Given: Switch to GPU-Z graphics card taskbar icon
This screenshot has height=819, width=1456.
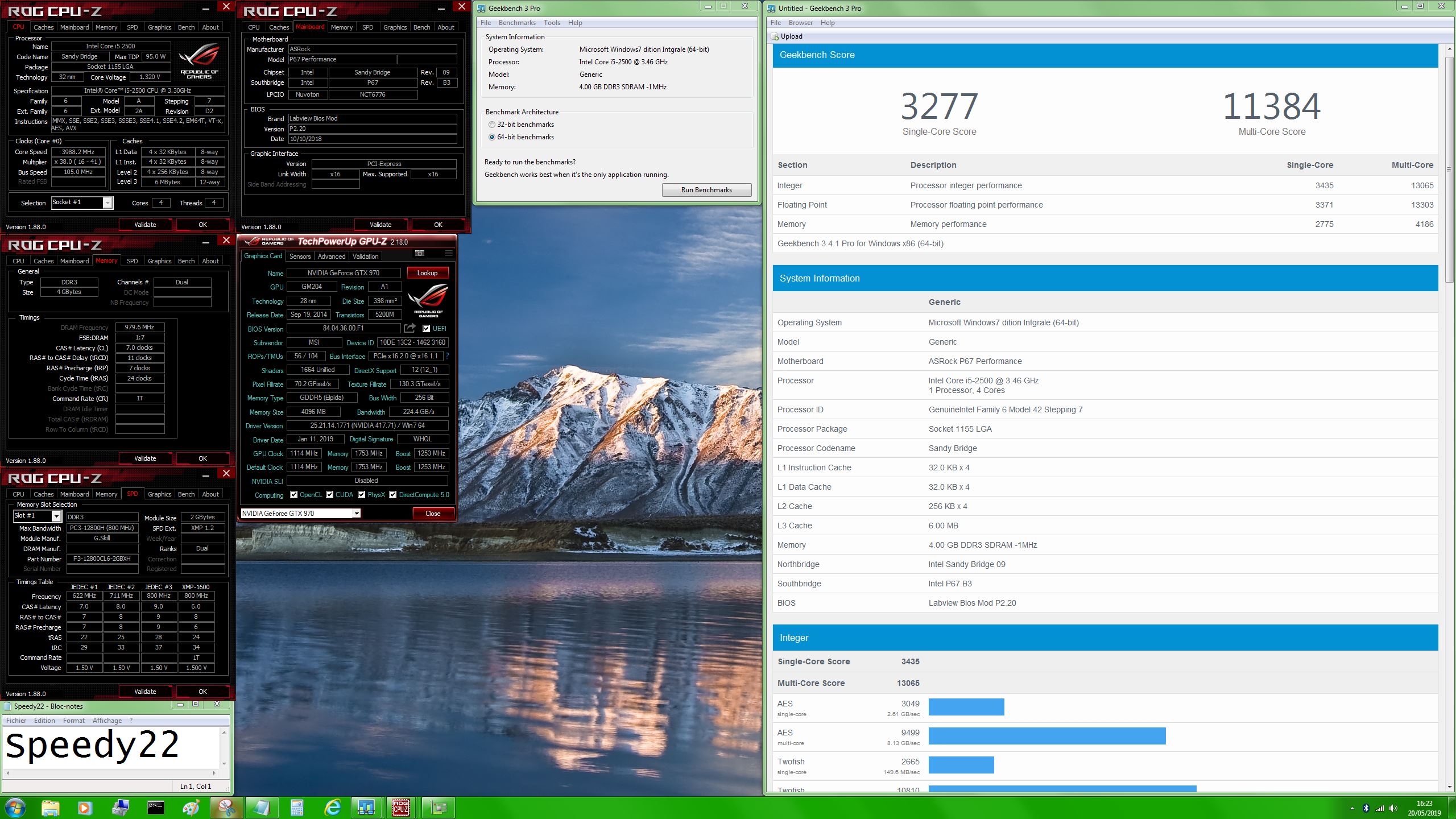Looking at the screenshot, I should [x=438, y=808].
